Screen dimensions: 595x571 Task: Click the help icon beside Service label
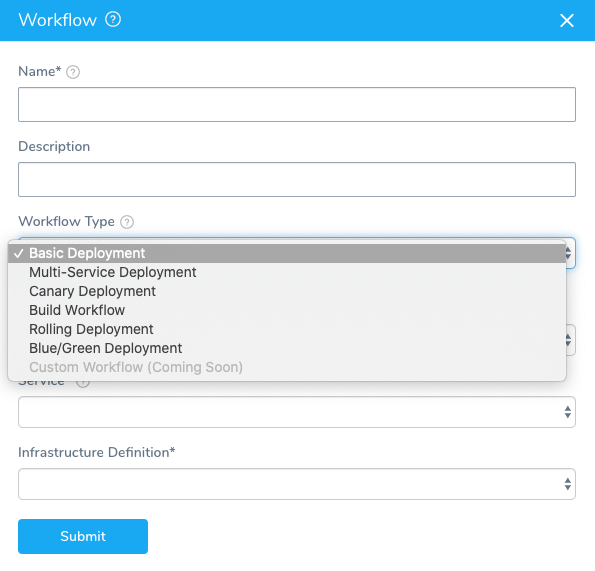(83, 382)
